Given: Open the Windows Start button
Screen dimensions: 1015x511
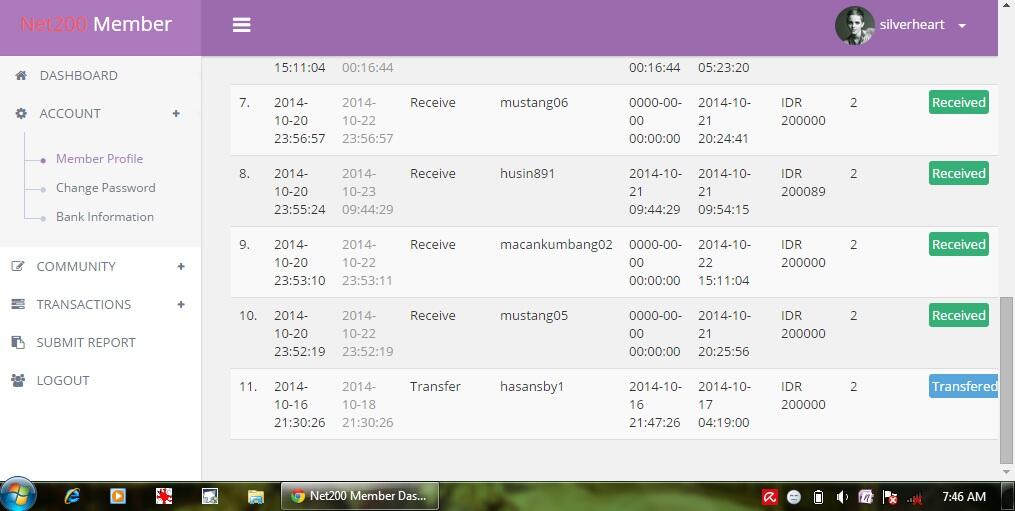Looking at the screenshot, I should (18, 496).
